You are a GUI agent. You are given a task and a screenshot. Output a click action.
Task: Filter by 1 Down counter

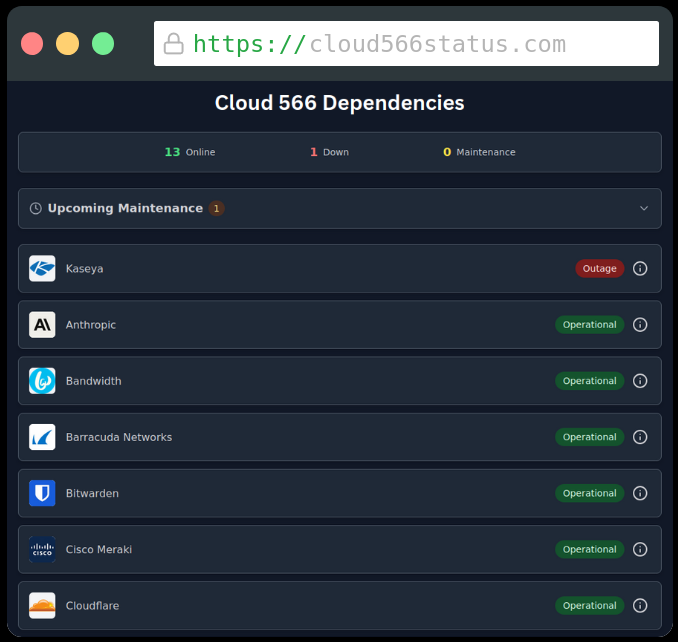[x=329, y=152]
